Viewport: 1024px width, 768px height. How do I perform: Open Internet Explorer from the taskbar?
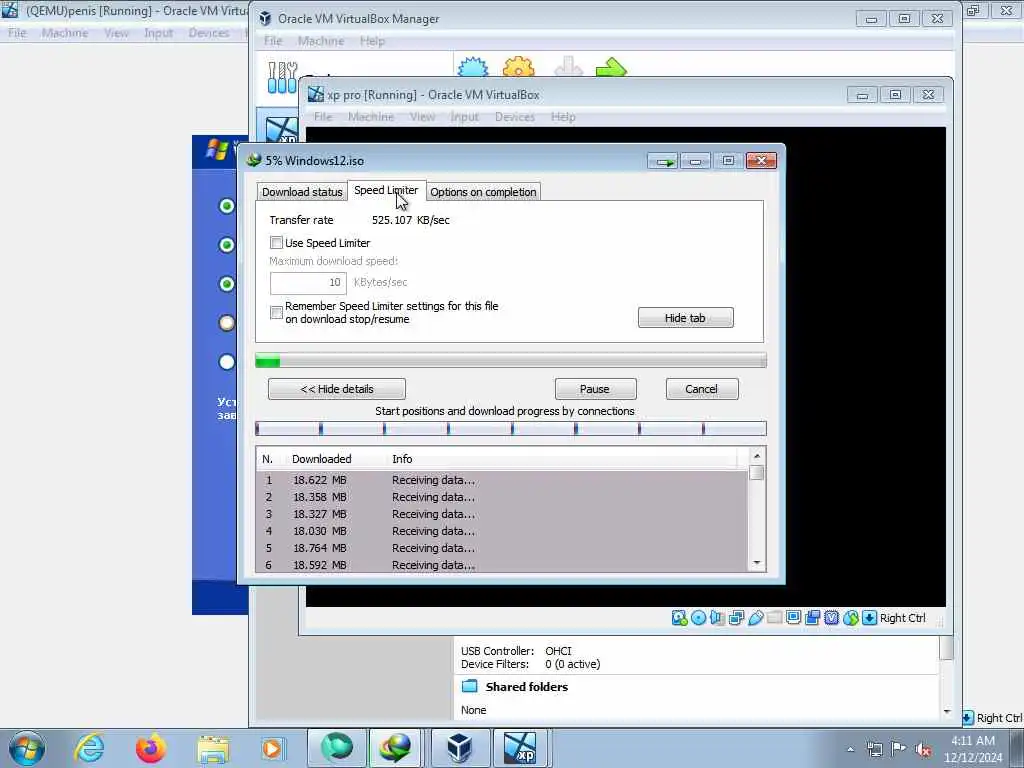coord(89,748)
